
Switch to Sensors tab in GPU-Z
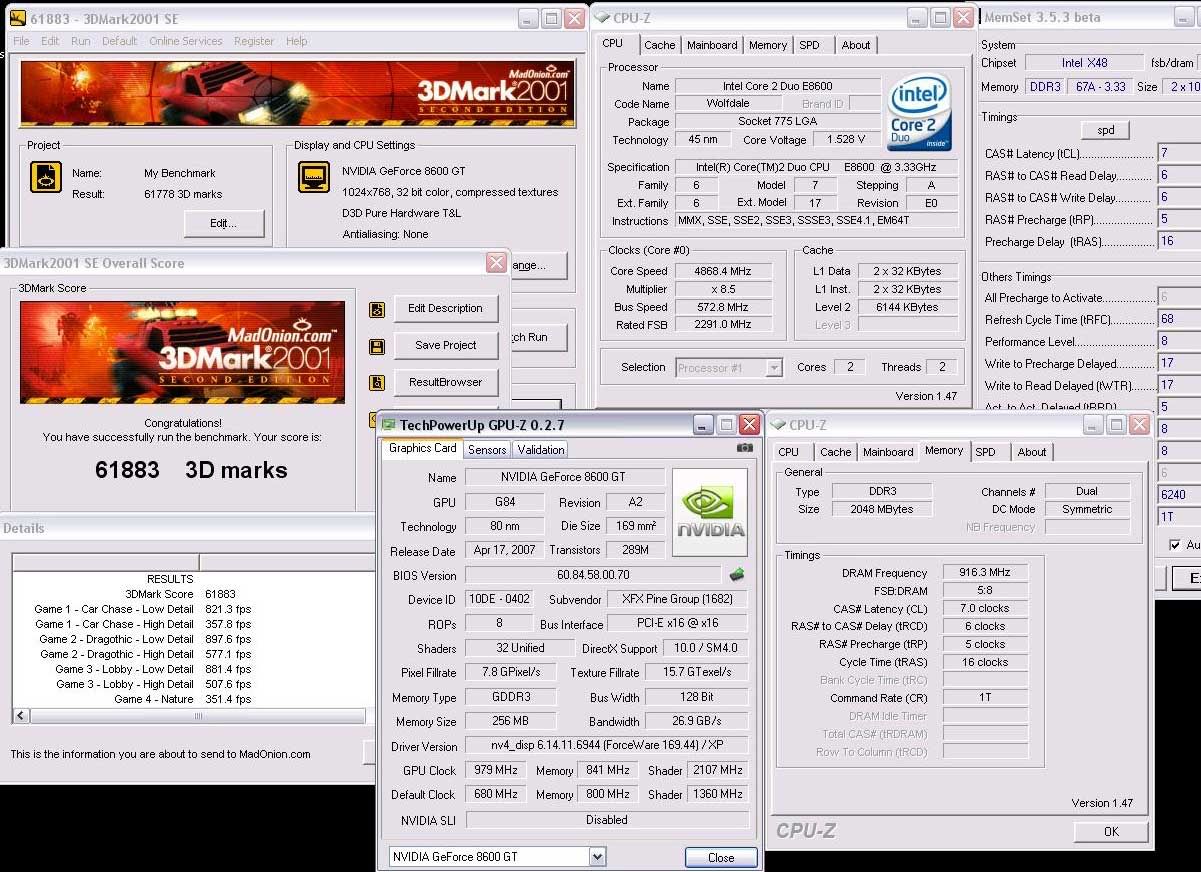point(487,450)
